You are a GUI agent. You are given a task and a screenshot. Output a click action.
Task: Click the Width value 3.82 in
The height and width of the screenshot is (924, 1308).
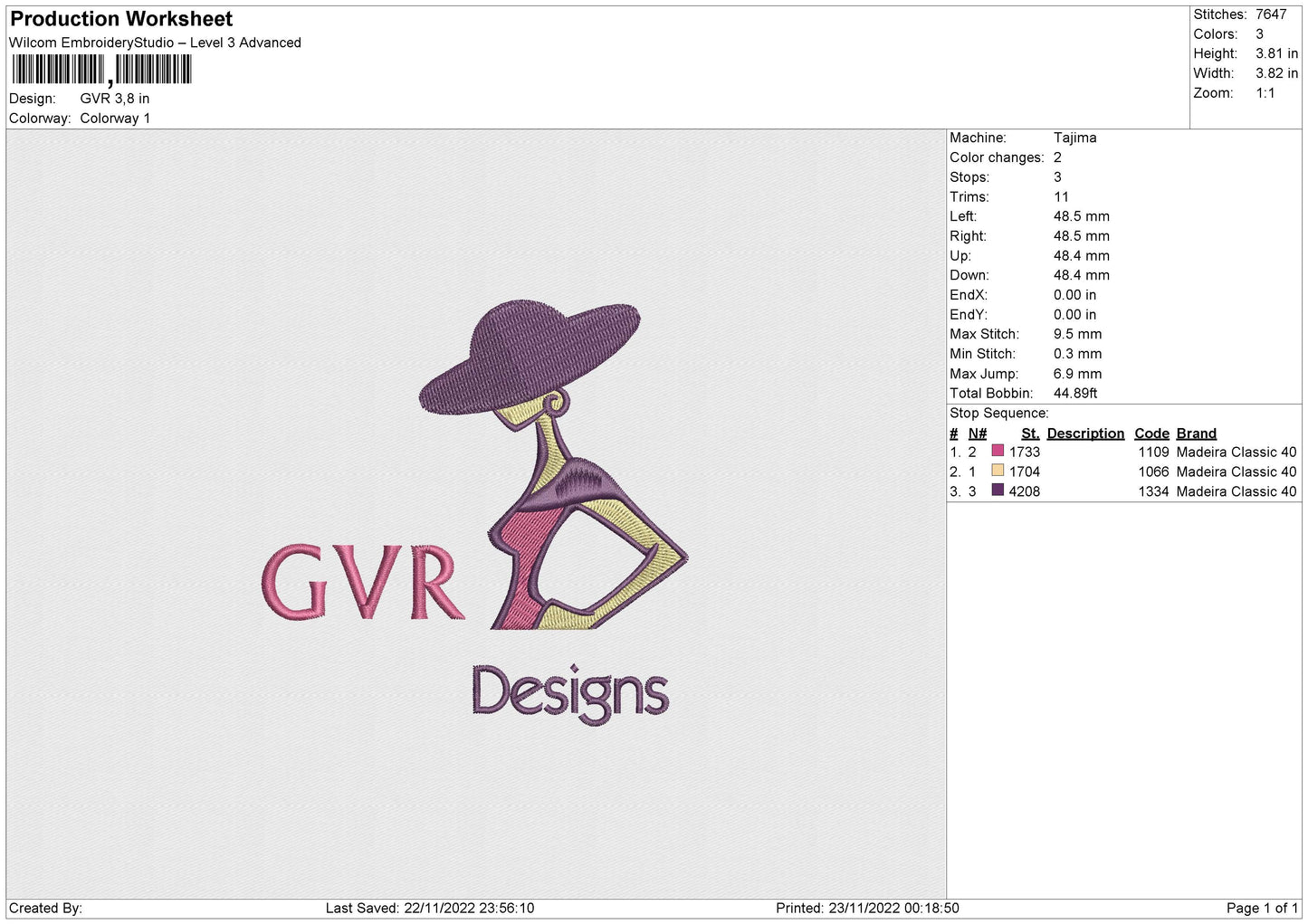point(1276,73)
